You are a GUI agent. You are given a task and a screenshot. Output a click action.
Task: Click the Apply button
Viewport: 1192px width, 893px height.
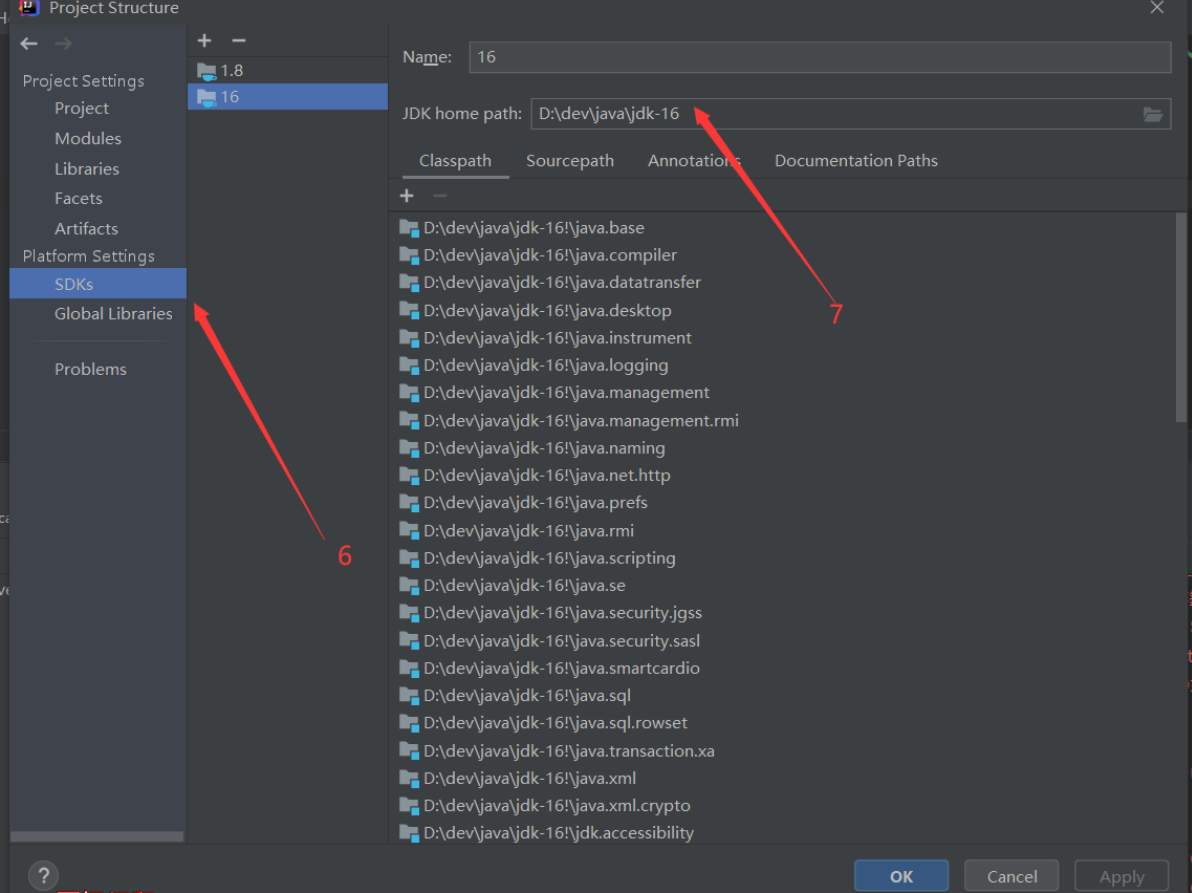(1121, 876)
